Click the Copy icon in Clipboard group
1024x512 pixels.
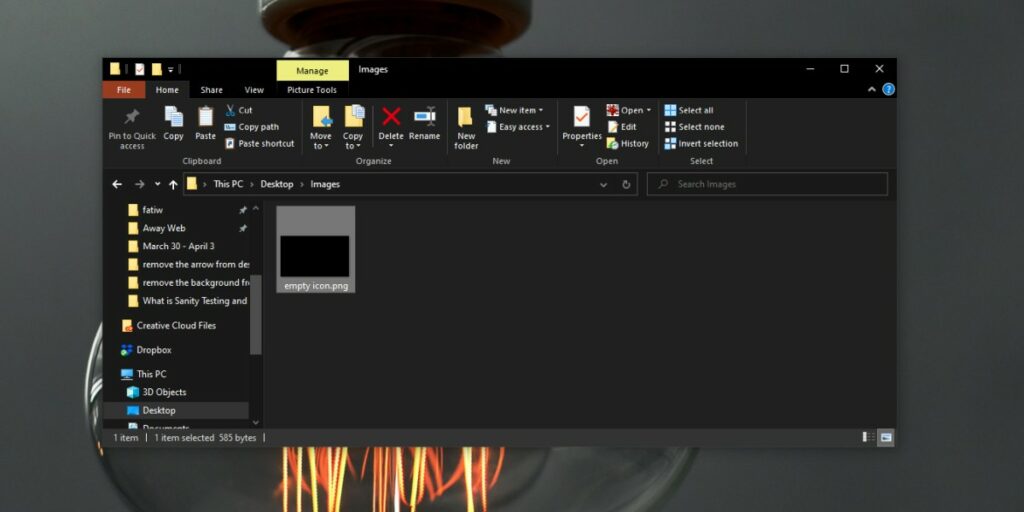point(174,123)
